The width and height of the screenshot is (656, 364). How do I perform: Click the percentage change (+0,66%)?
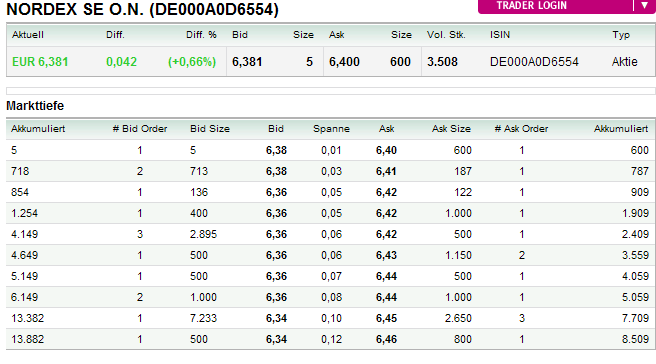(x=192, y=62)
